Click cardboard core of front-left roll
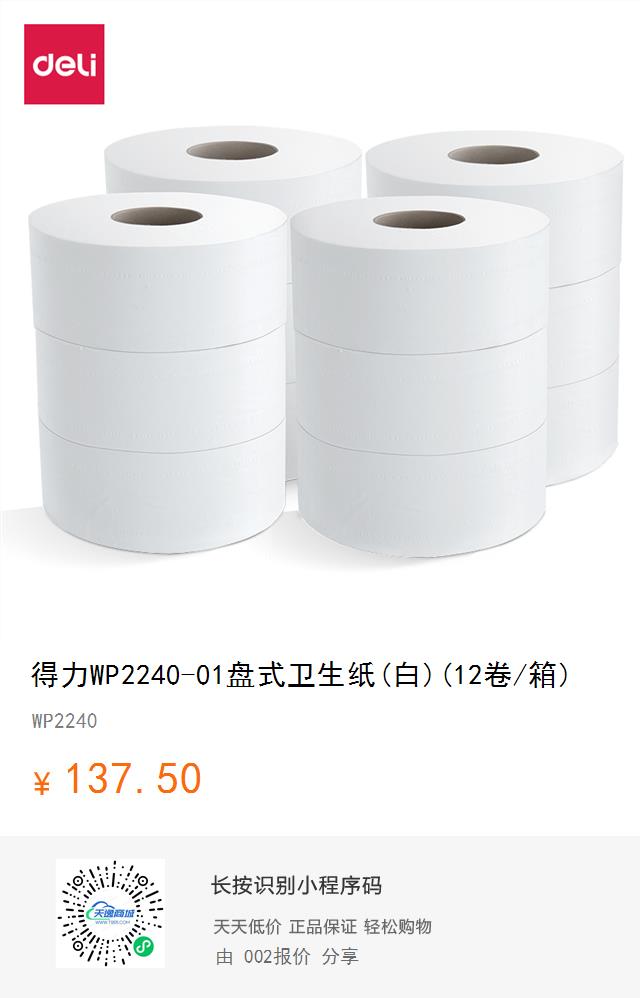Viewport: 640px width, 998px height. click(157, 216)
